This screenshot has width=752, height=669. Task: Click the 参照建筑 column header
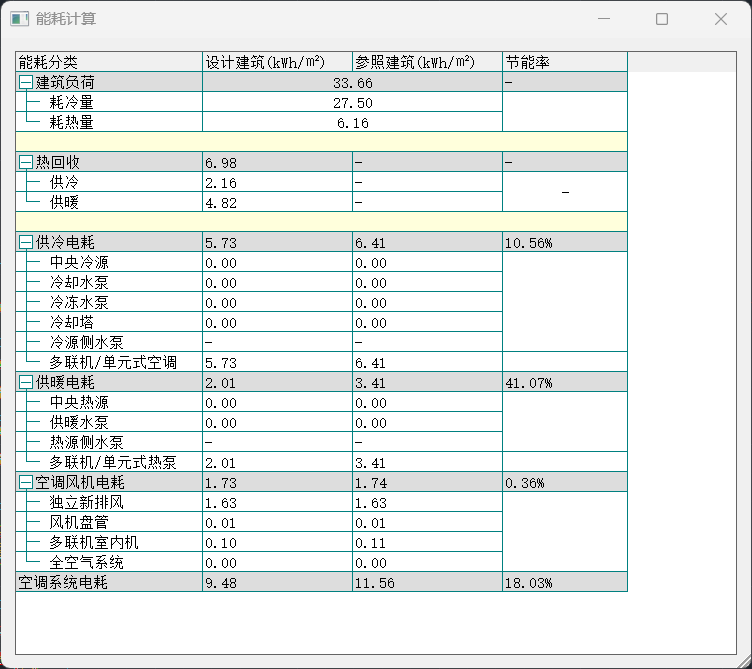pyautogui.click(x=426, y=62)
